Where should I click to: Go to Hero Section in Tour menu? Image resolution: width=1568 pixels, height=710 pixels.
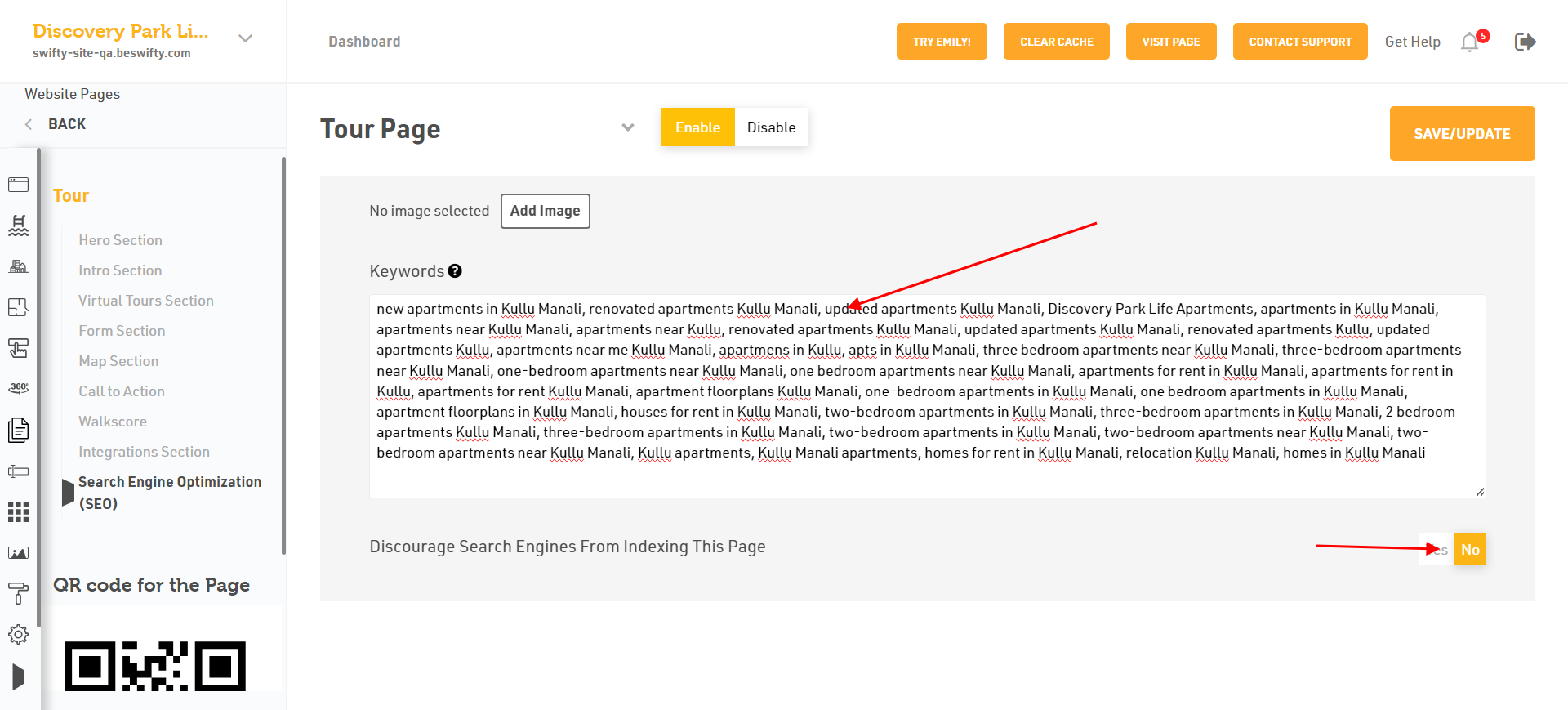tap(120, 240)
